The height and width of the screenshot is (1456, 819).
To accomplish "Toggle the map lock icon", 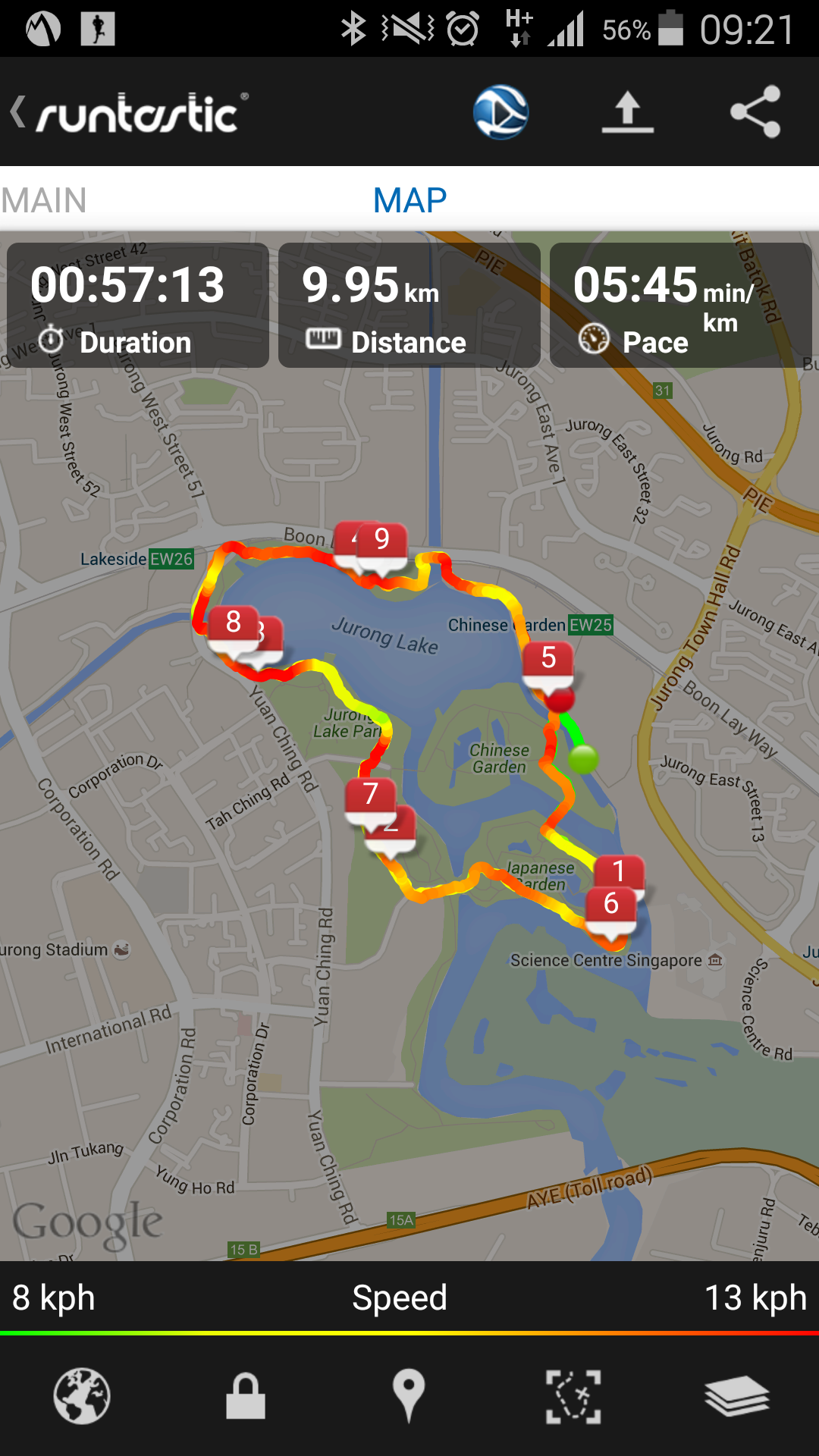I will tap(246, 1396).
